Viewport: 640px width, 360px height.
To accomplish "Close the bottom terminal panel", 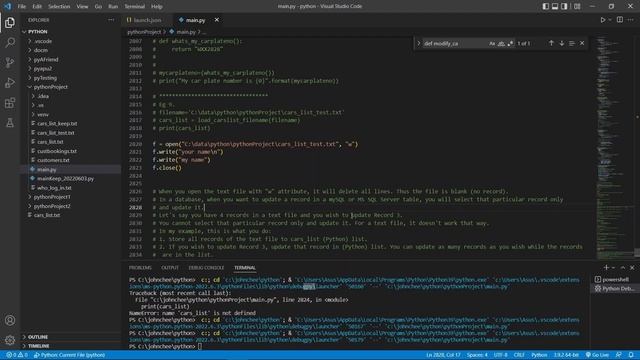I will point(632,267).
